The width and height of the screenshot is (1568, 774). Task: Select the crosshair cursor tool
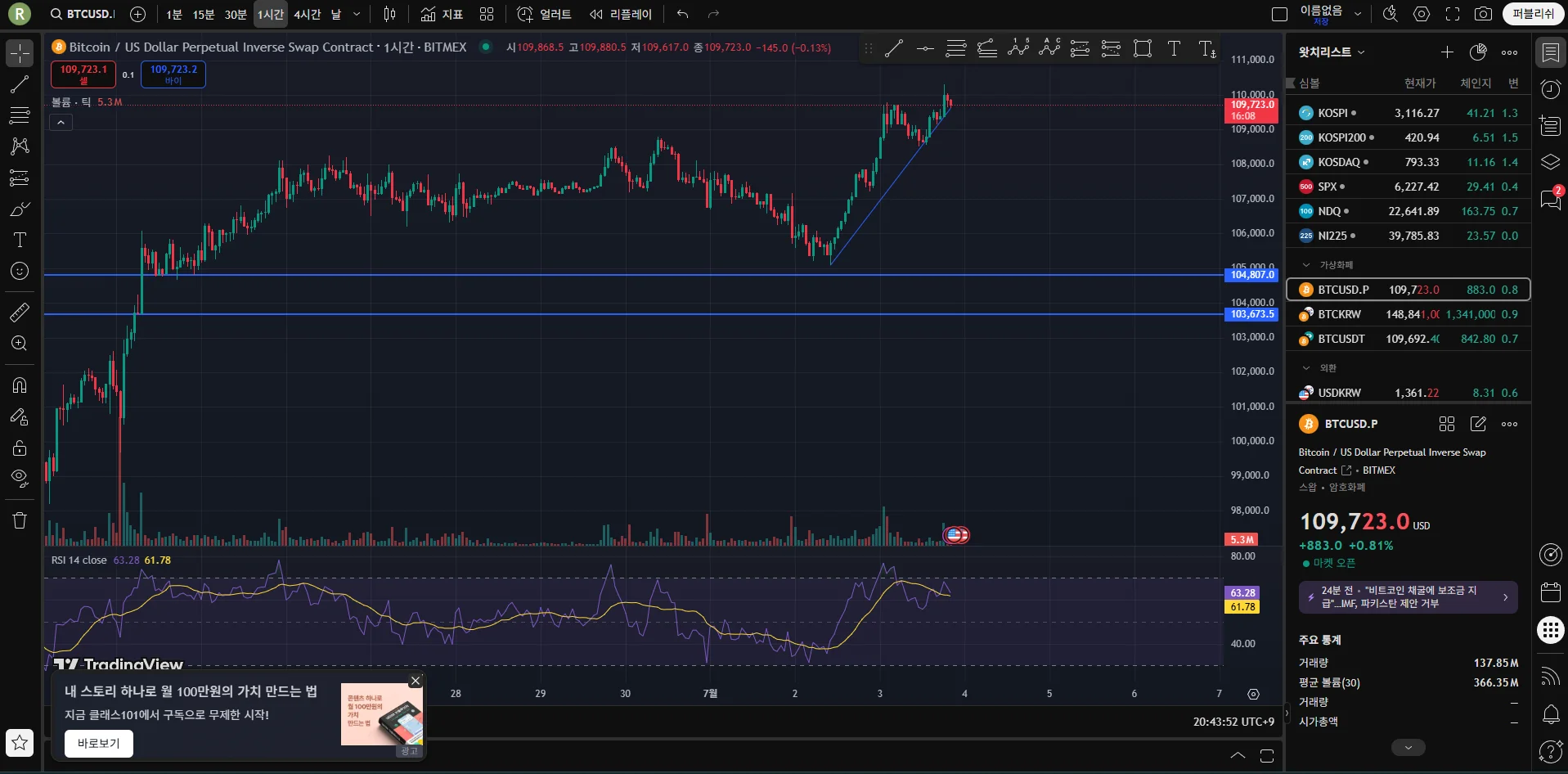20,53
